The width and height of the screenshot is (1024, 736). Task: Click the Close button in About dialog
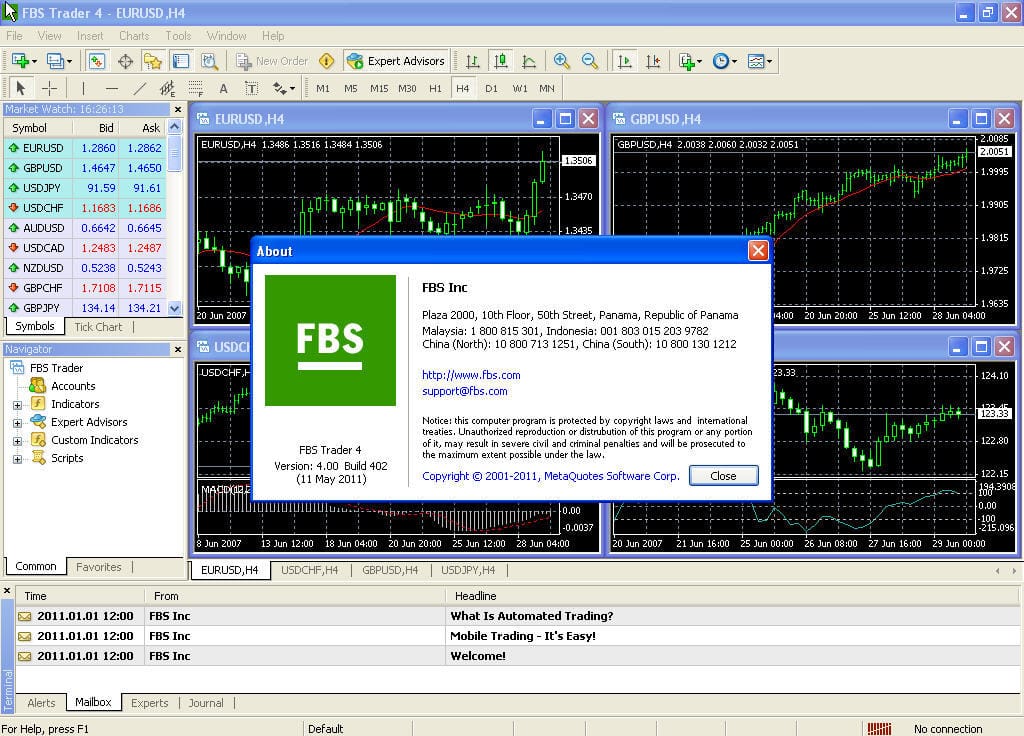[x=723, y=475]
